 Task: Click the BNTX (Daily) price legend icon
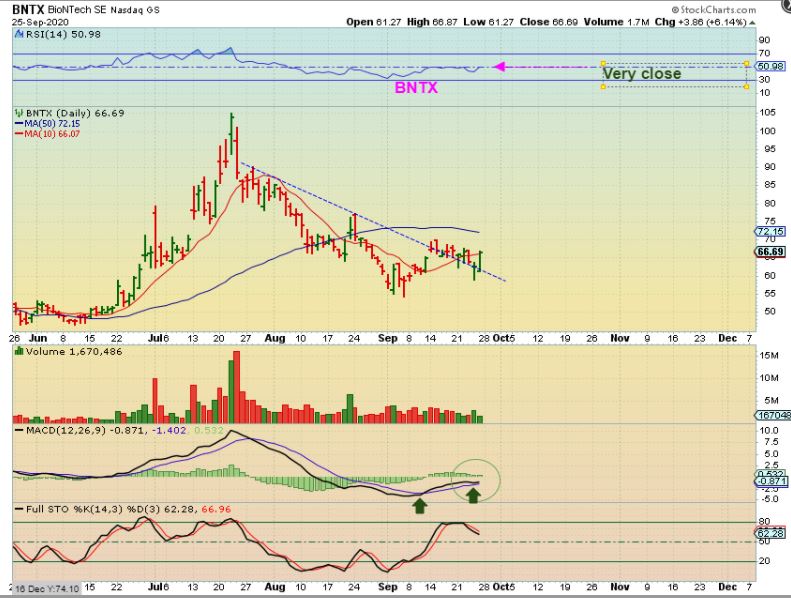19,113
